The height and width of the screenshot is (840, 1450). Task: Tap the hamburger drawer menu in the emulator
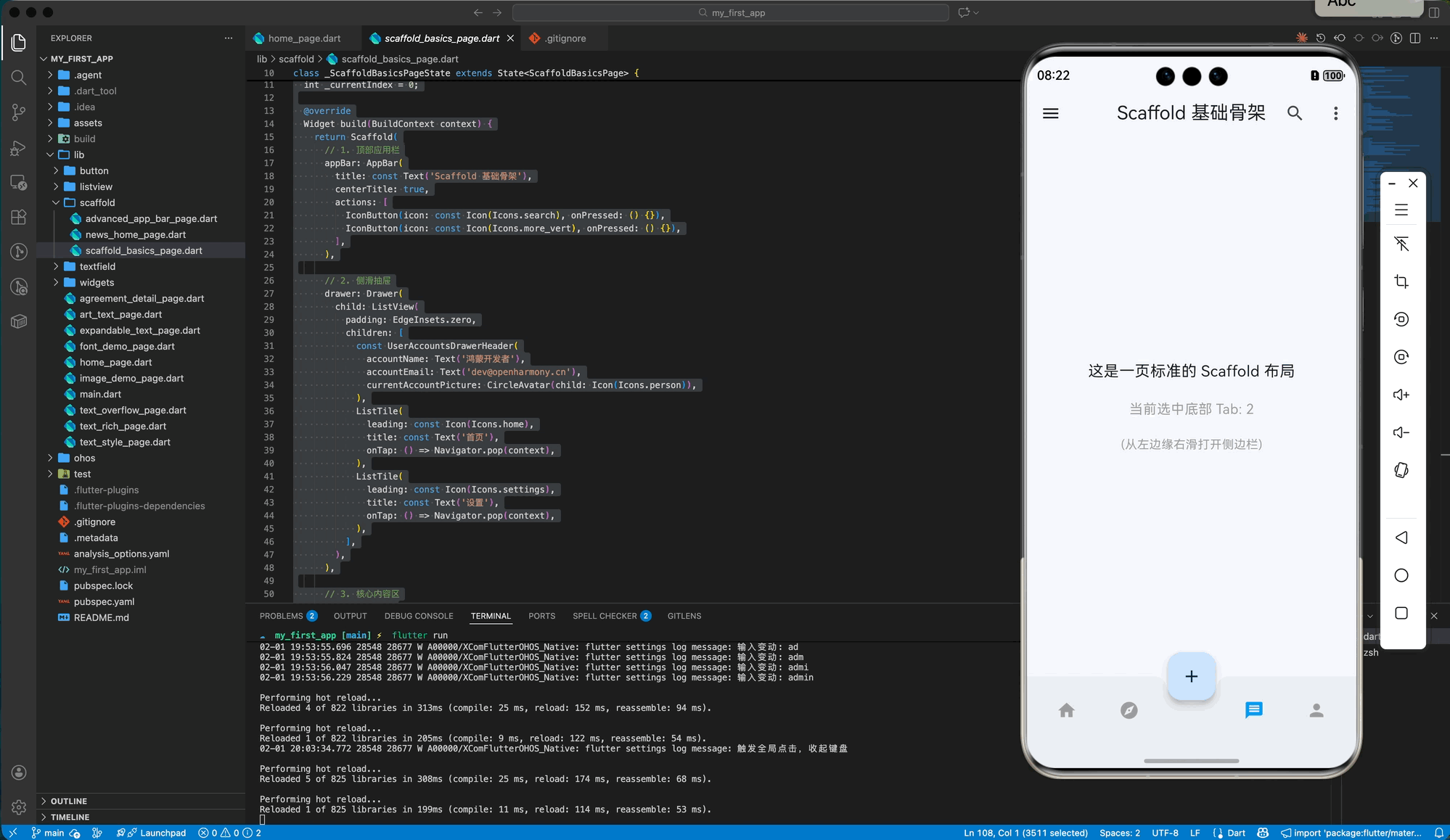[1051, 113]
